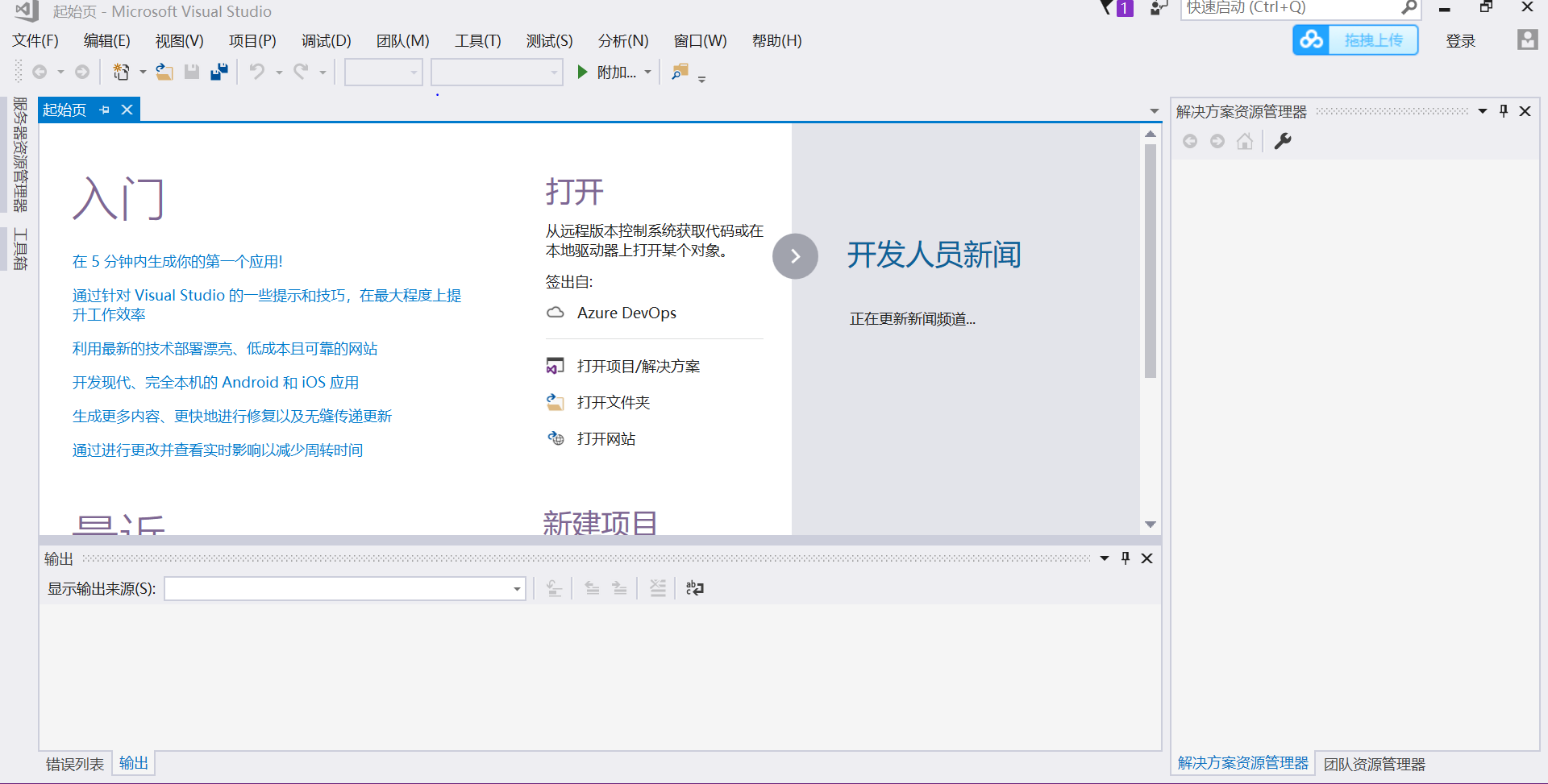Screen dimensions: 1548x784
Task: Open Solution Explorer window position menu
Action: coord(1483,111)
